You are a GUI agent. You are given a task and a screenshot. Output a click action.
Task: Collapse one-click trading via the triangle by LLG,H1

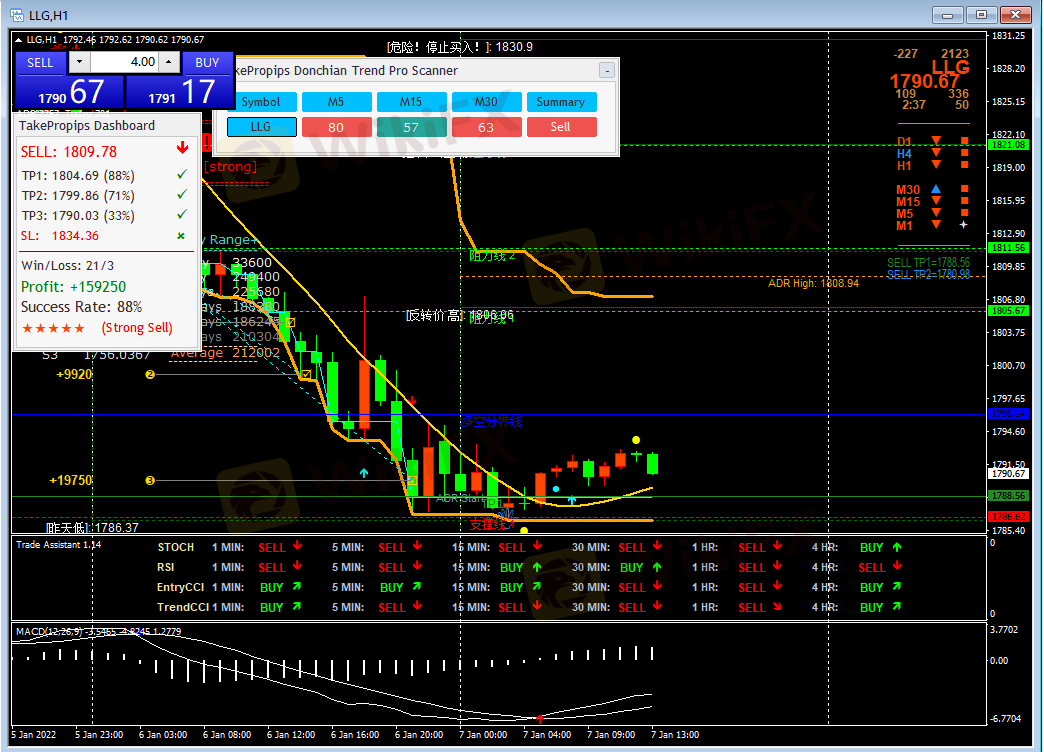pyautogui.click(x=18, y=40)
